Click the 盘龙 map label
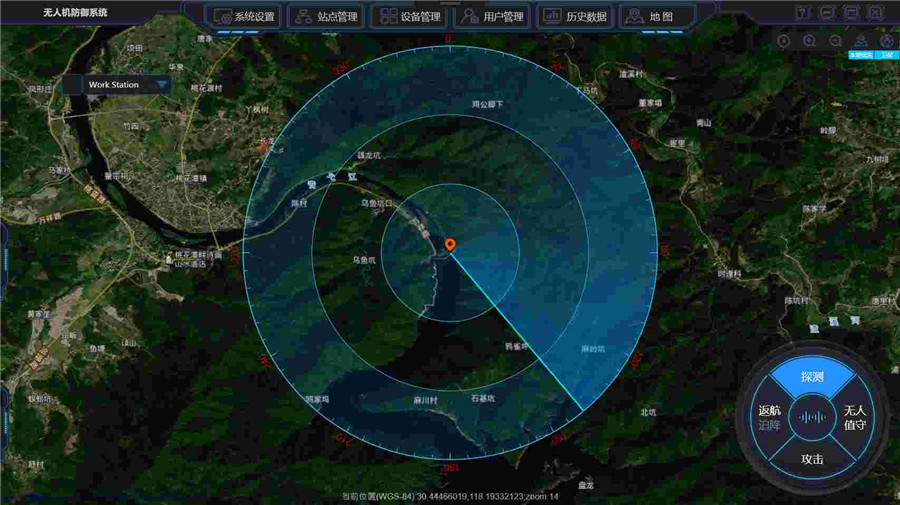Image resolution: width=900 pixels, height=505 pixels. click(586, 485)
